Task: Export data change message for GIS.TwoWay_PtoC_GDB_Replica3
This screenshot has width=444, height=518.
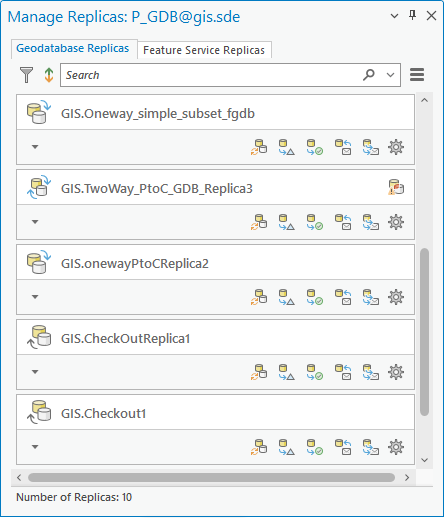Action: [287, 222]
